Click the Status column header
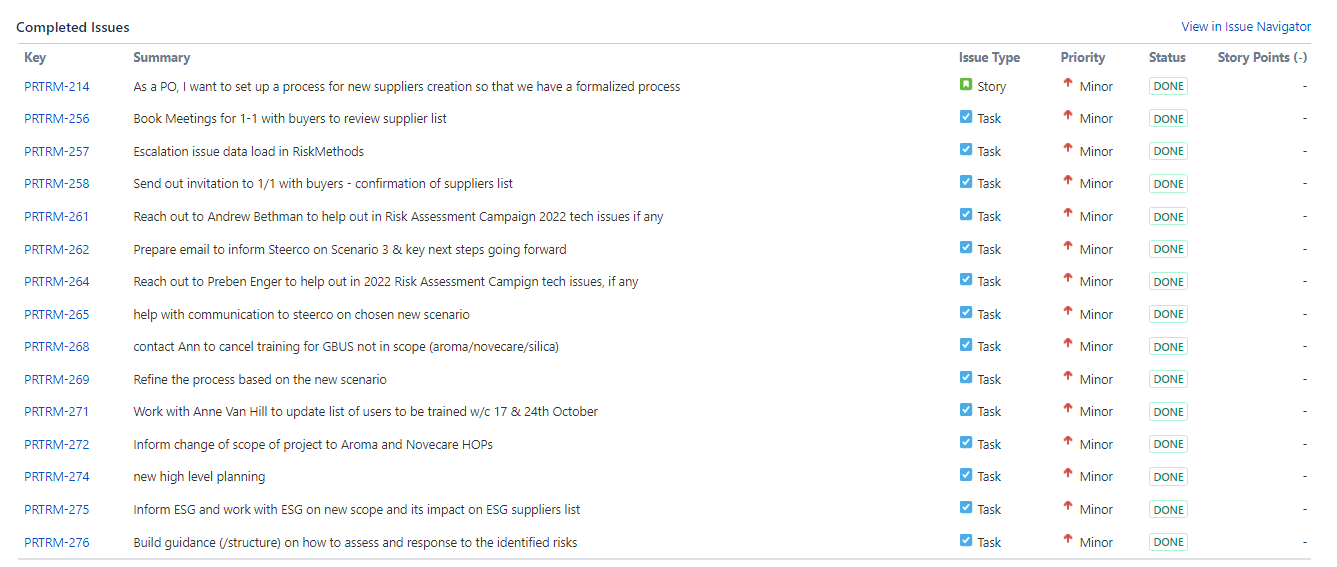 point(1167,58)
